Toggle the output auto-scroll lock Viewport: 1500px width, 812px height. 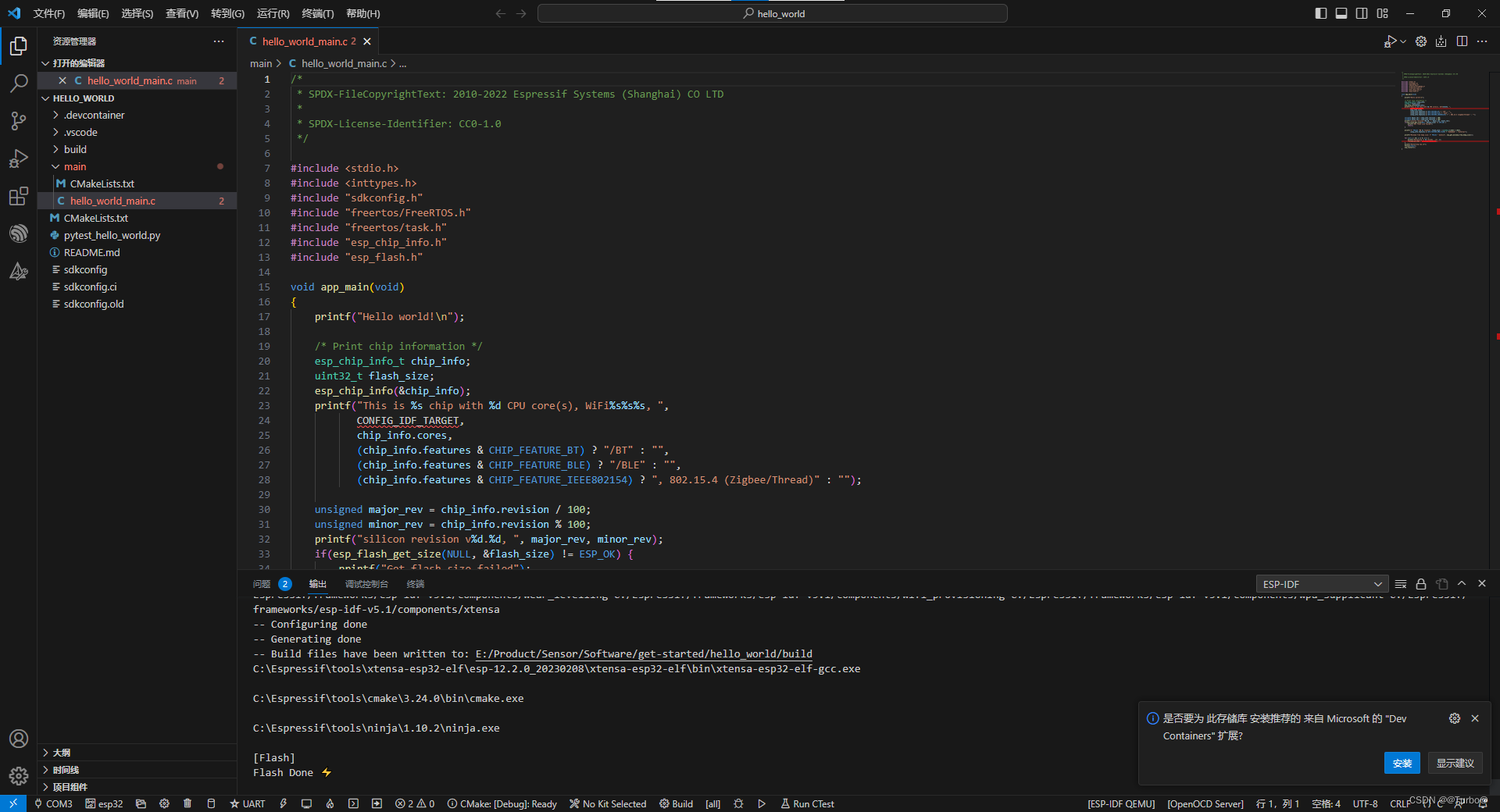[1421, 584]
